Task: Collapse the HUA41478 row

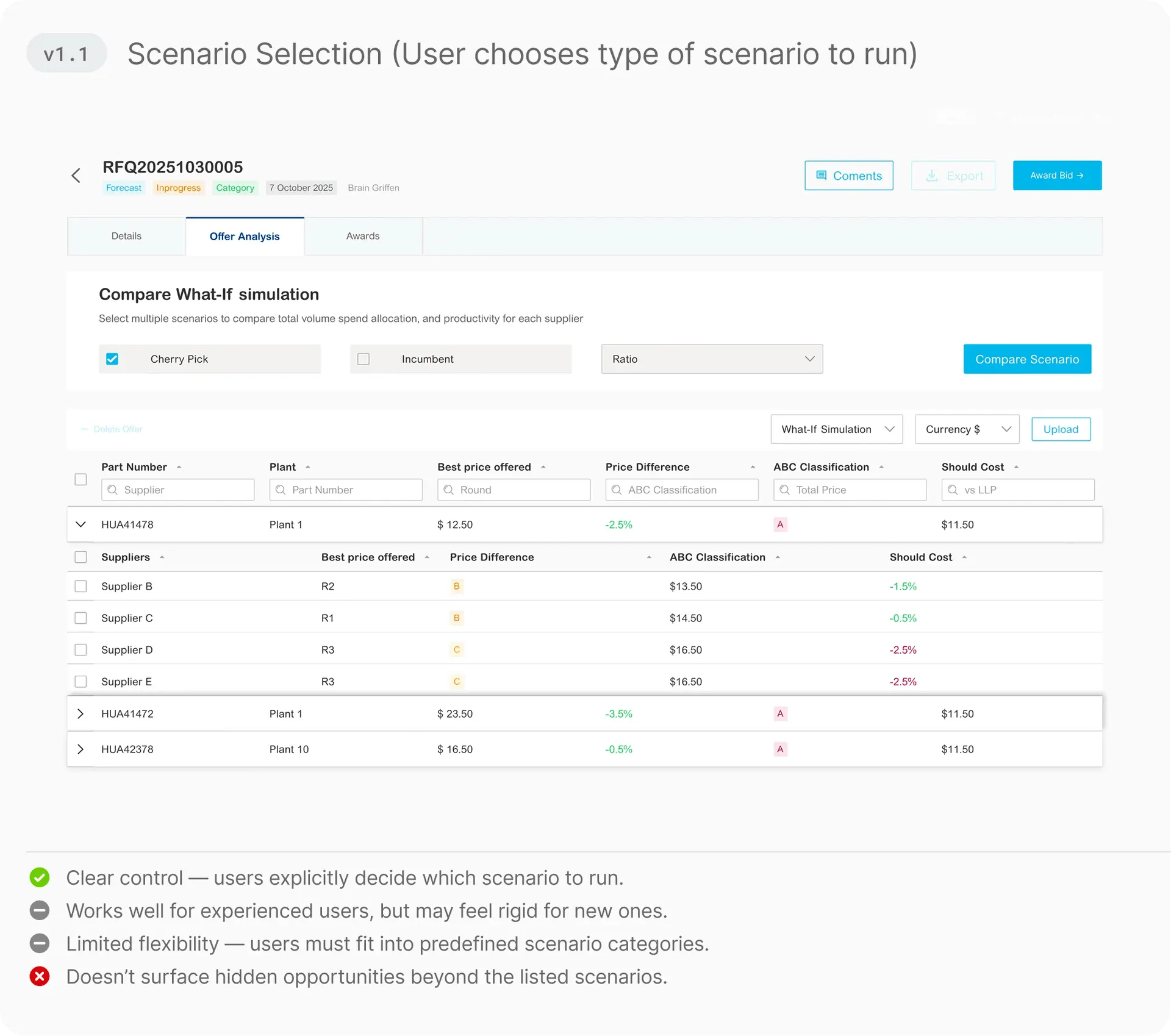Action: click(x=81, y=524)
